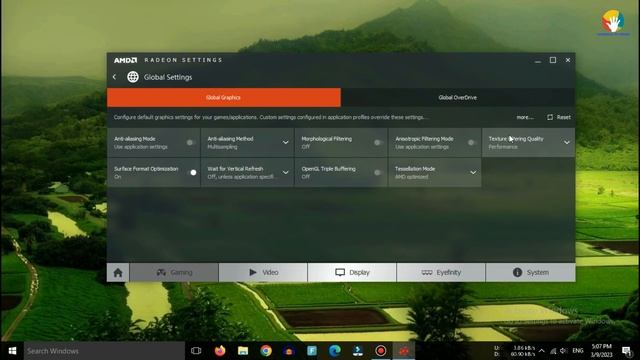Expand the Texture Filtering Quality dropdown
The height and width of the screenshot is (360, 640).
567,142
